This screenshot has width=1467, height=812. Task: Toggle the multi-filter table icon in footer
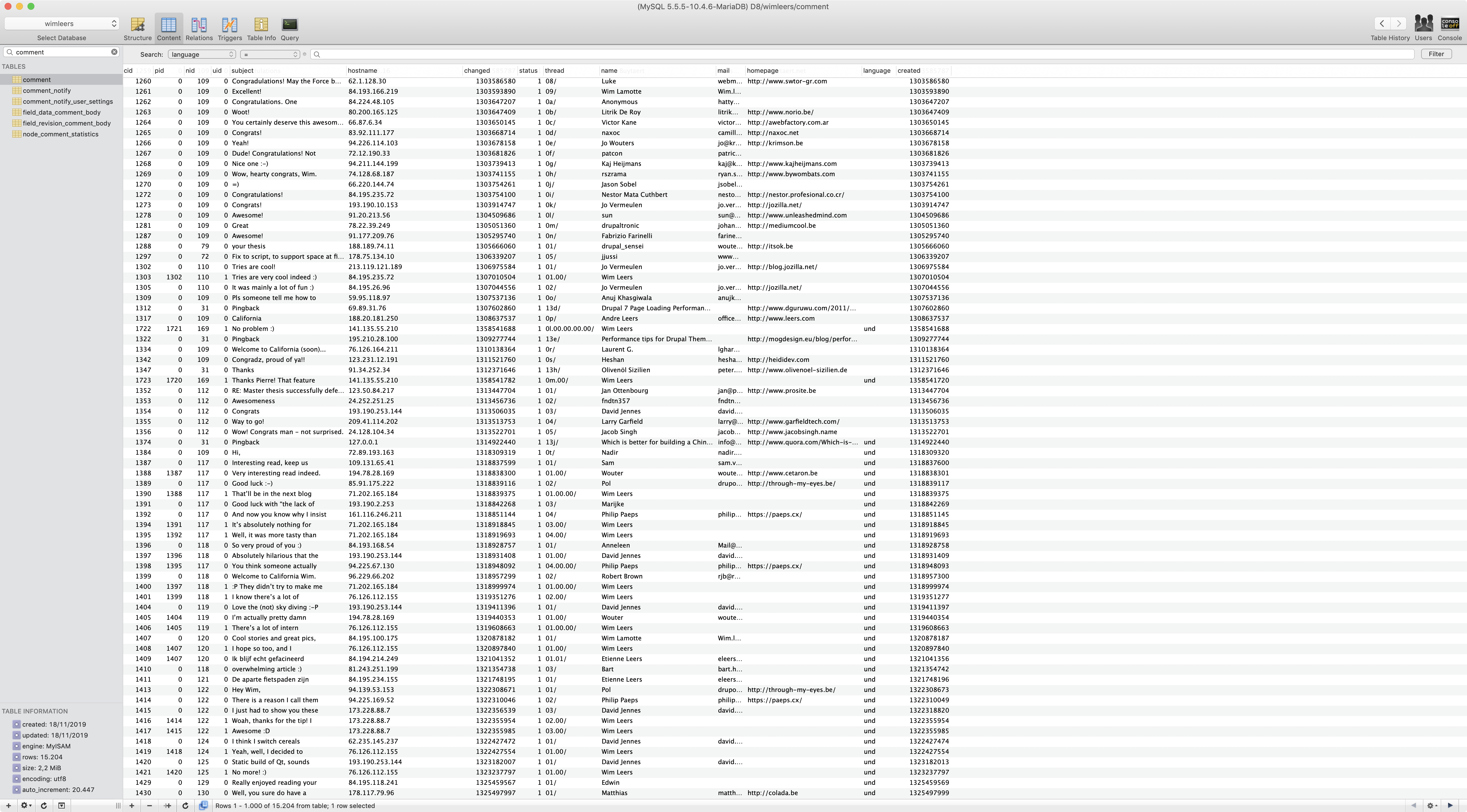203,805
